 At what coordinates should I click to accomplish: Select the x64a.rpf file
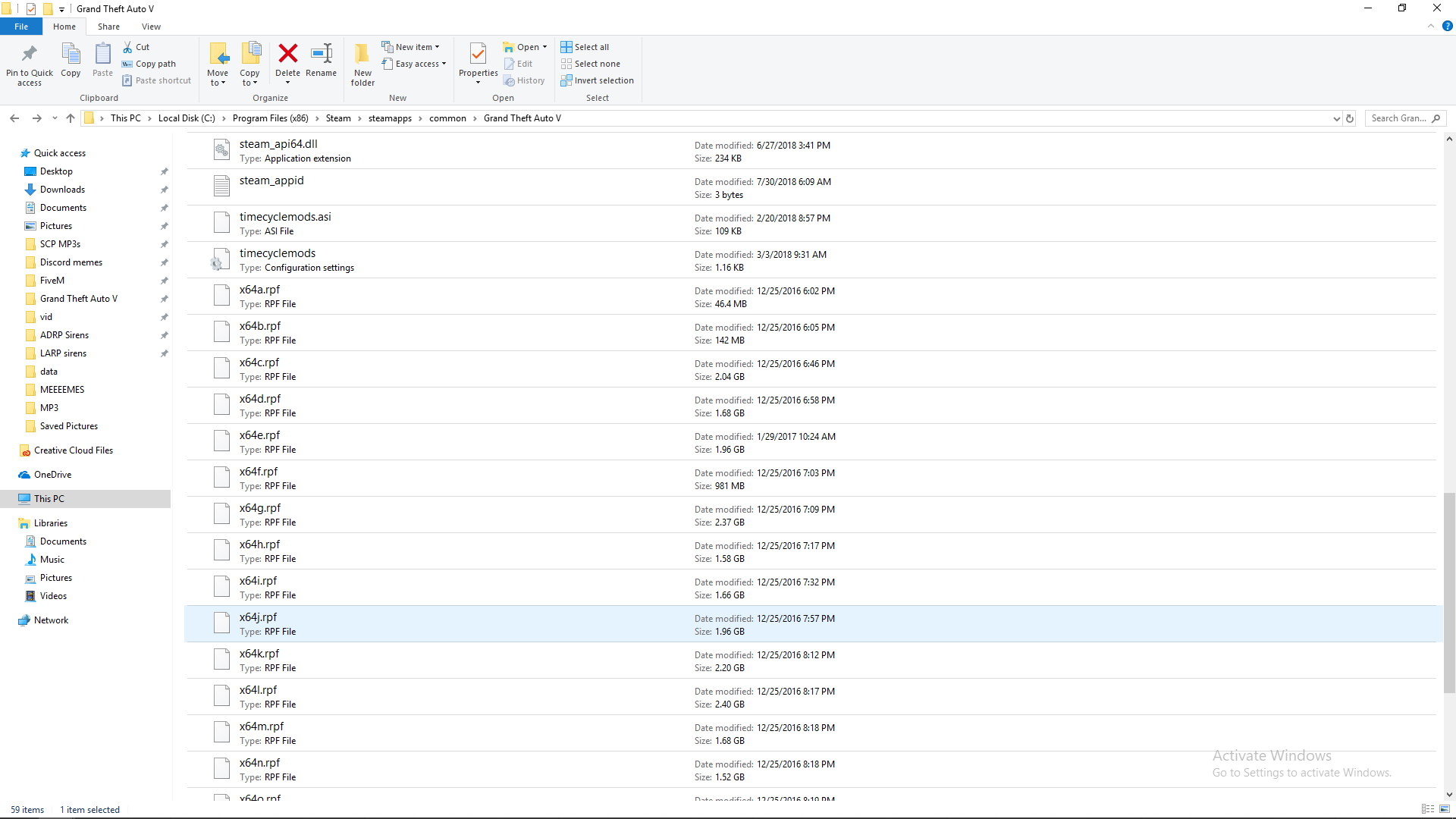coord(811,297)
